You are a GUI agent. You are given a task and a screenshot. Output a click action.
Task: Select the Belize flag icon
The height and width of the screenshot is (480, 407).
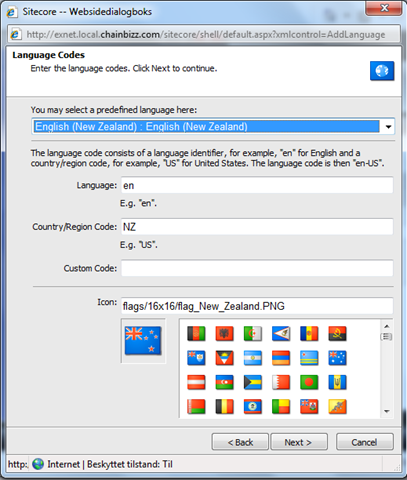[x=253, y=407]
